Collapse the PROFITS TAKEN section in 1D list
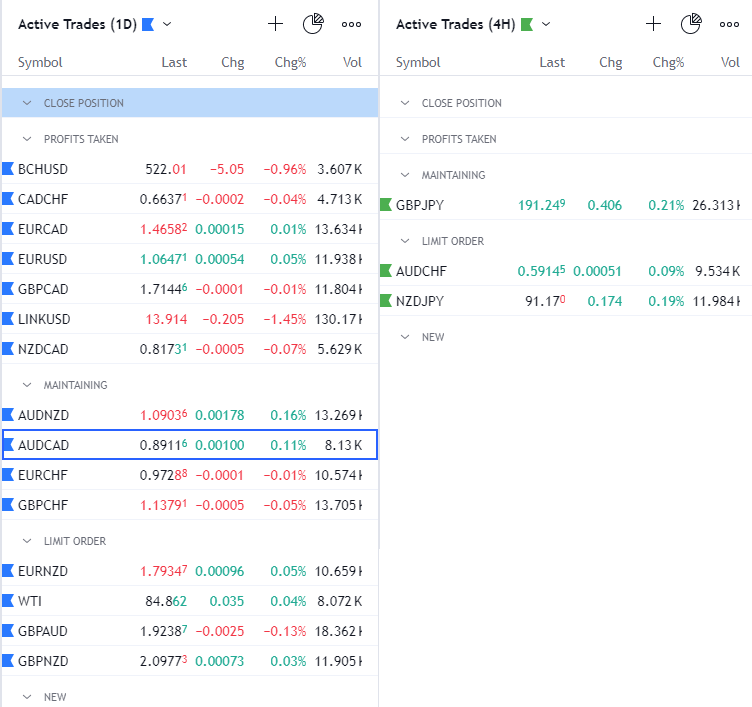This screenshot has height=707, width=752. tap(27, 139)
